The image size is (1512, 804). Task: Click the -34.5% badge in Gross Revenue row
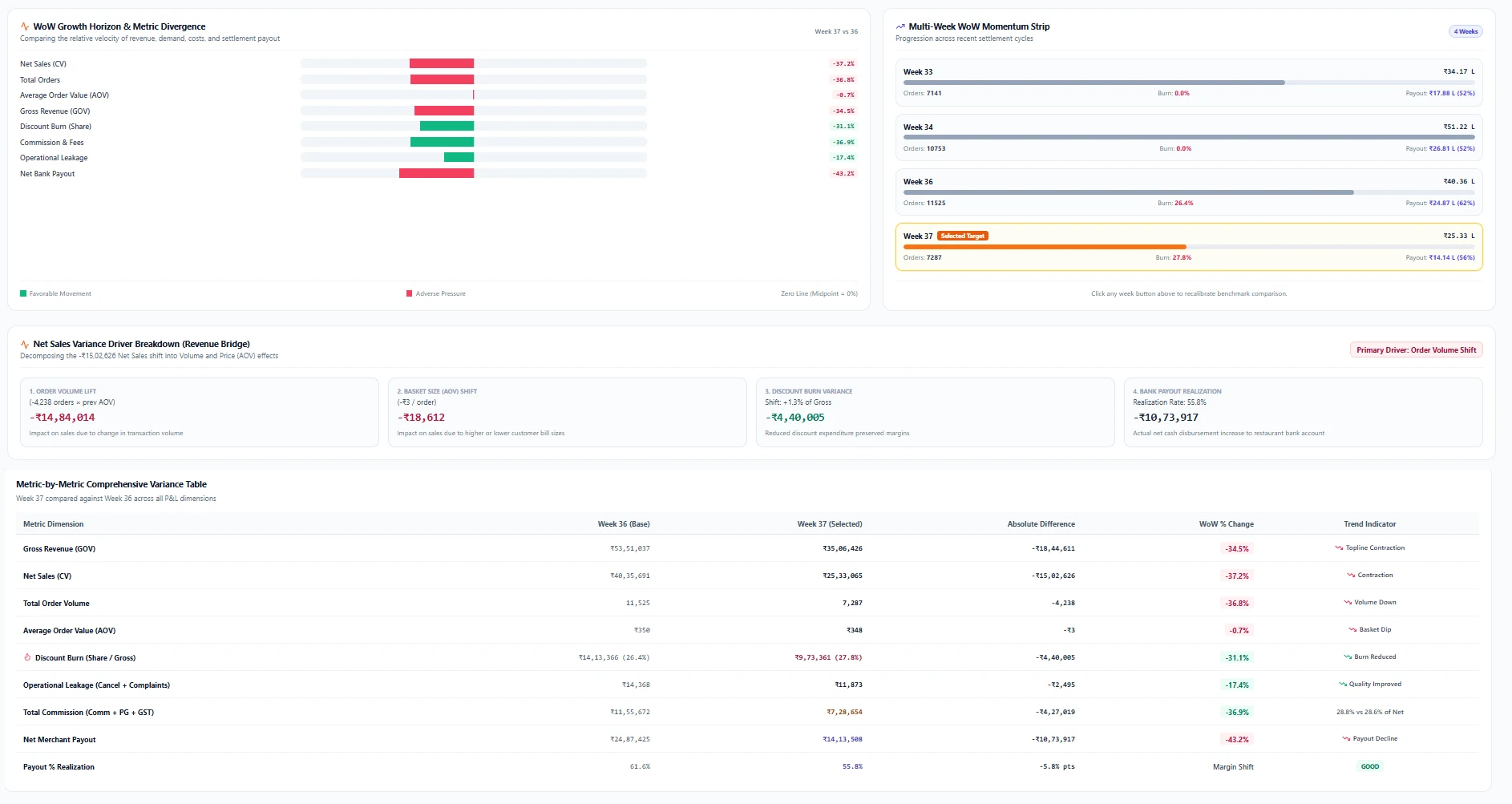tap(1237, 549)
